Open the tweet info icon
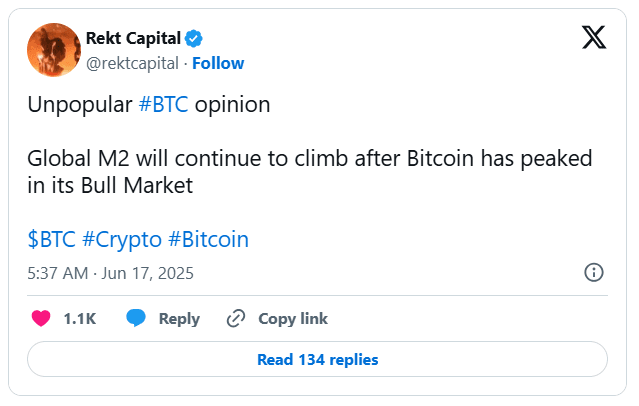The width and height of the screenshot is (639, 406). point(593,273)
